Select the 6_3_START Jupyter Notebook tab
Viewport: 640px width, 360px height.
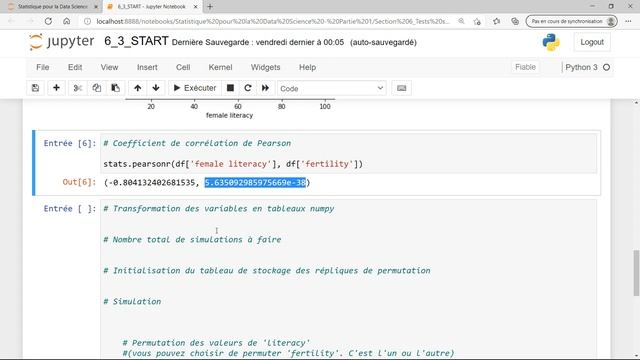151,7
